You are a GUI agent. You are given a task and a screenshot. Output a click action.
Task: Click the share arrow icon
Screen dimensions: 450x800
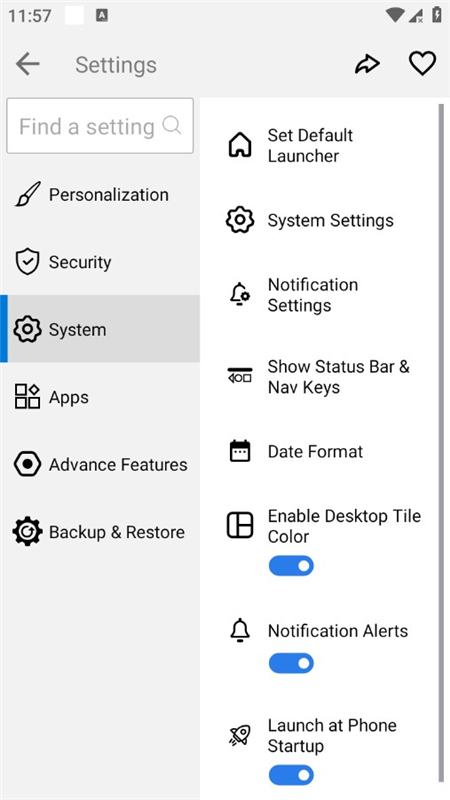click(x=367, y=64)
